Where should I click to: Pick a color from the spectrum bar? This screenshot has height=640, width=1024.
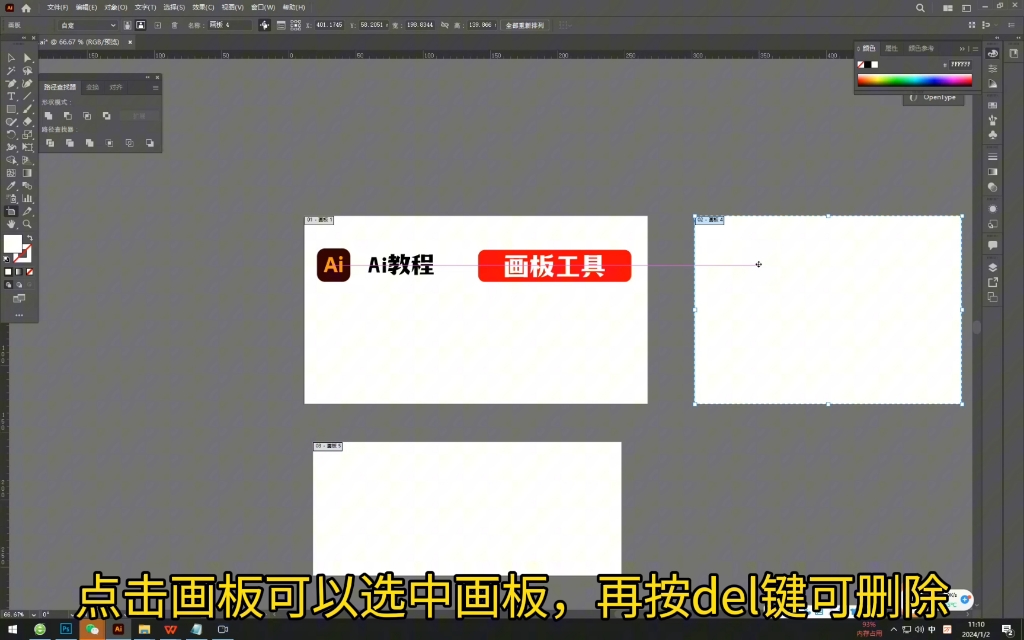point(912,80)
